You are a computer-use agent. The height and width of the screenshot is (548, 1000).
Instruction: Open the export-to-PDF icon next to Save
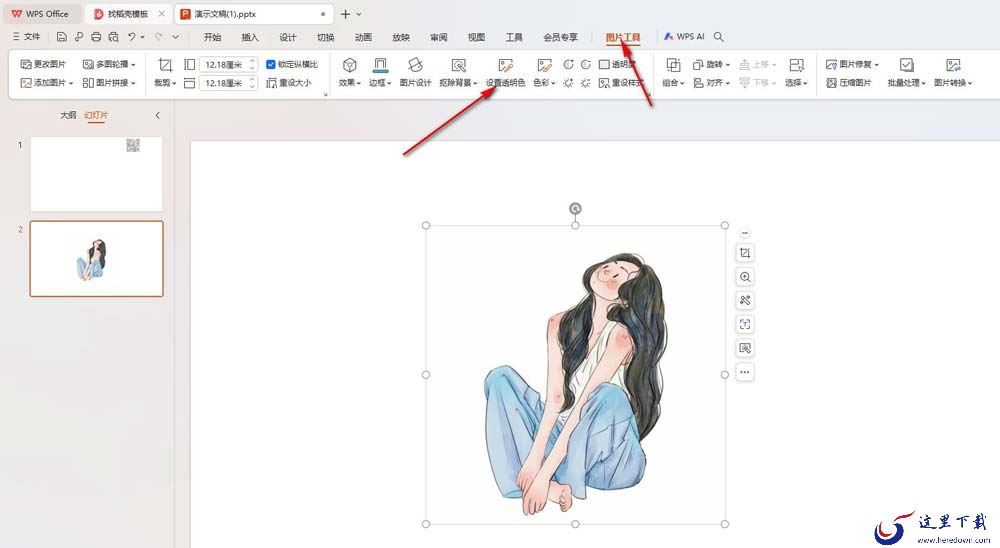(78, 37)
